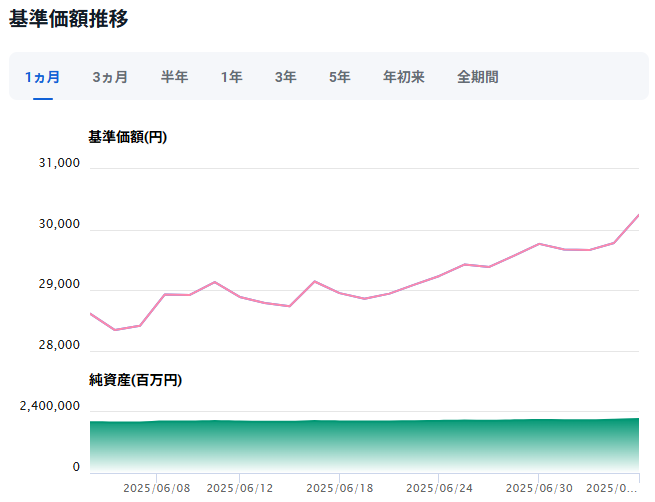Click the 2025/06/12 date label
The height and width of the screenshot is (502, 655).
pos(240,488)
